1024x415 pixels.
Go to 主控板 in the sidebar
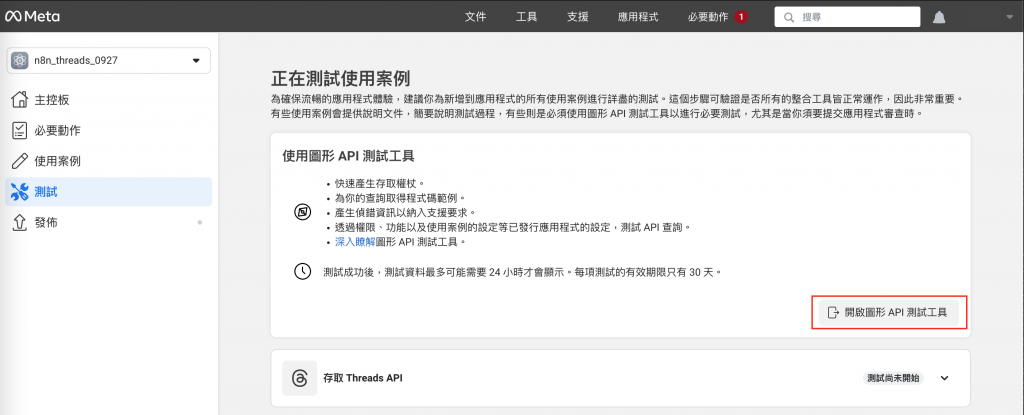108,100
